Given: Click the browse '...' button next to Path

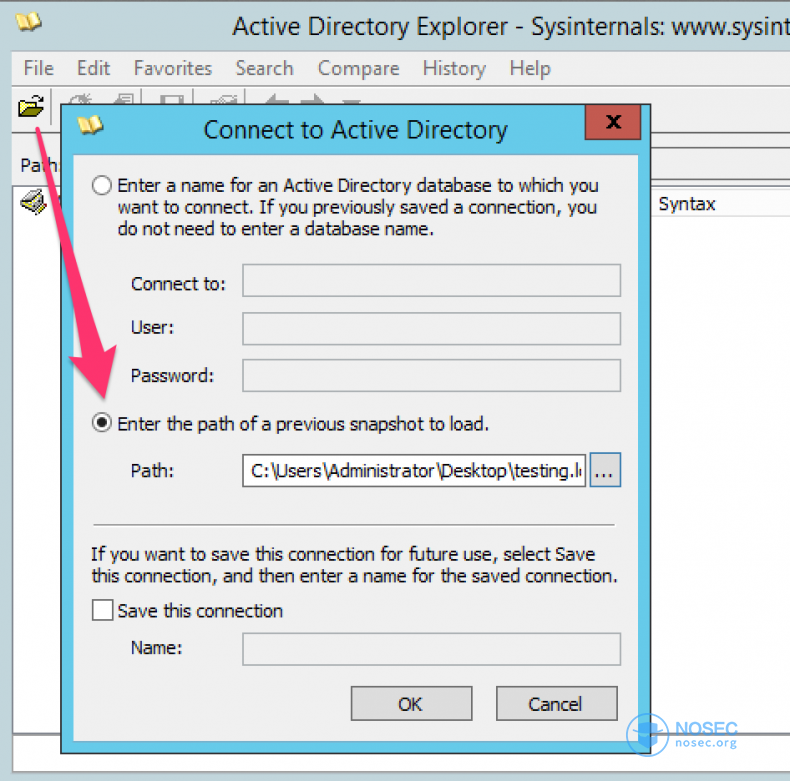Looking at the screenshot, I should coord(605,470).
